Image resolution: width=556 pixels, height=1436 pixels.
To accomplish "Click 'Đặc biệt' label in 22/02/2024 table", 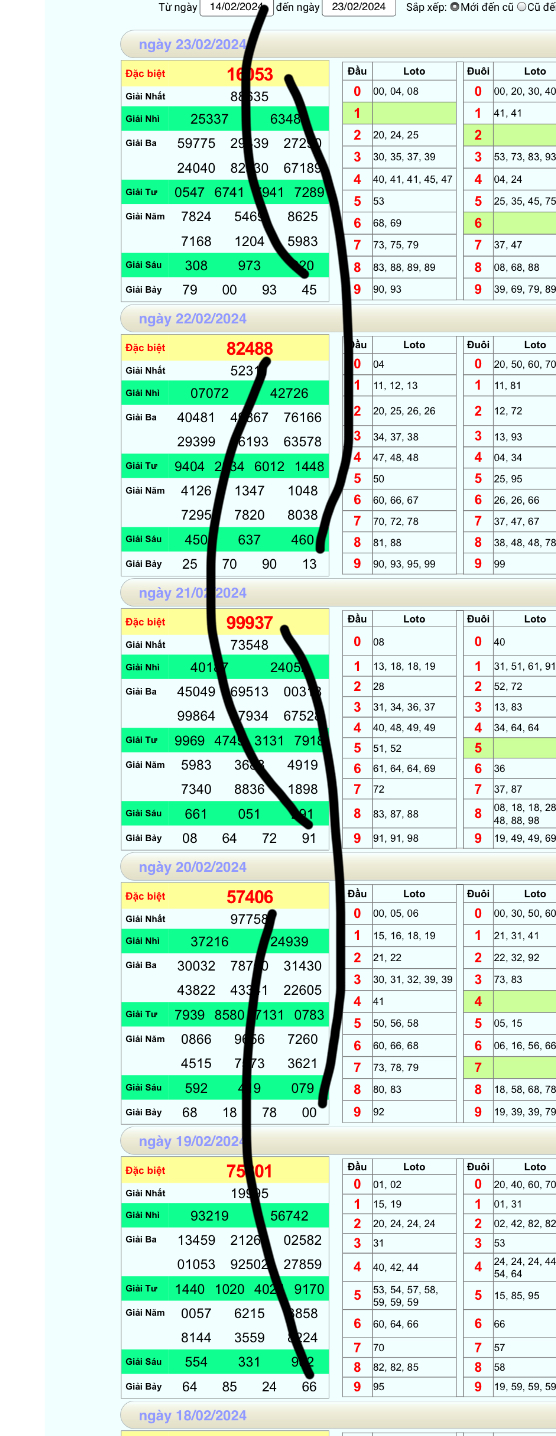I will (145, 348).
